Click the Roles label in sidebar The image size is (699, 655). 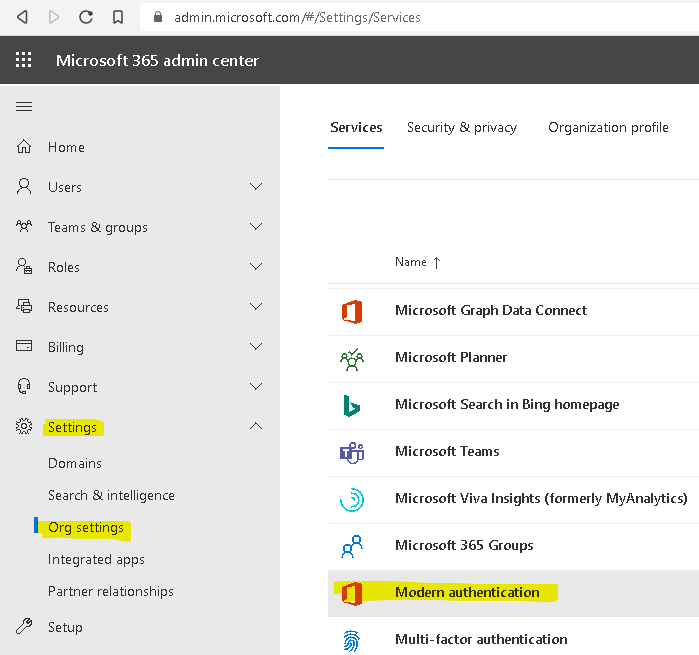[x=64, y=267]
